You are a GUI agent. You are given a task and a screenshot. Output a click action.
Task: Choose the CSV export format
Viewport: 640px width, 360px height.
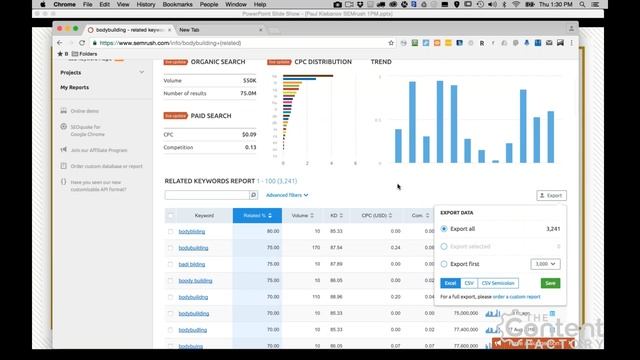(x=469, y=283)
